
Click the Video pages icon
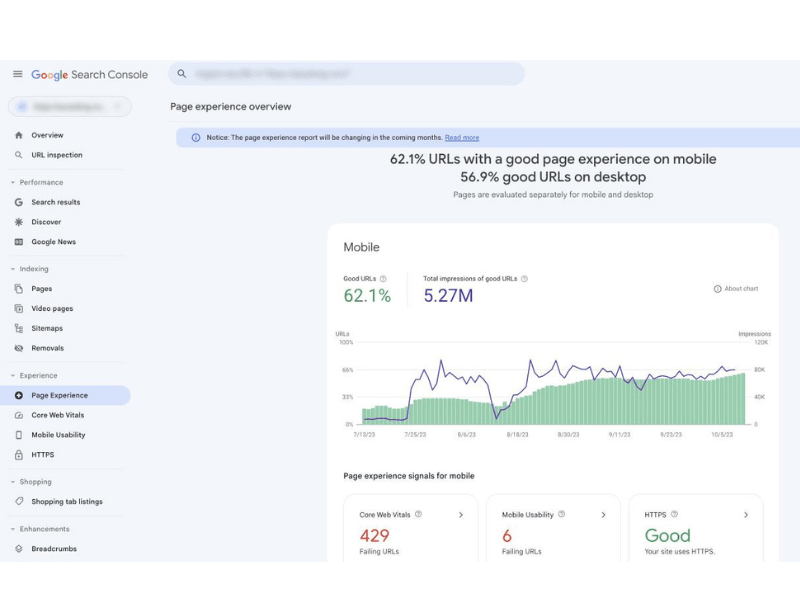point(19,309)
